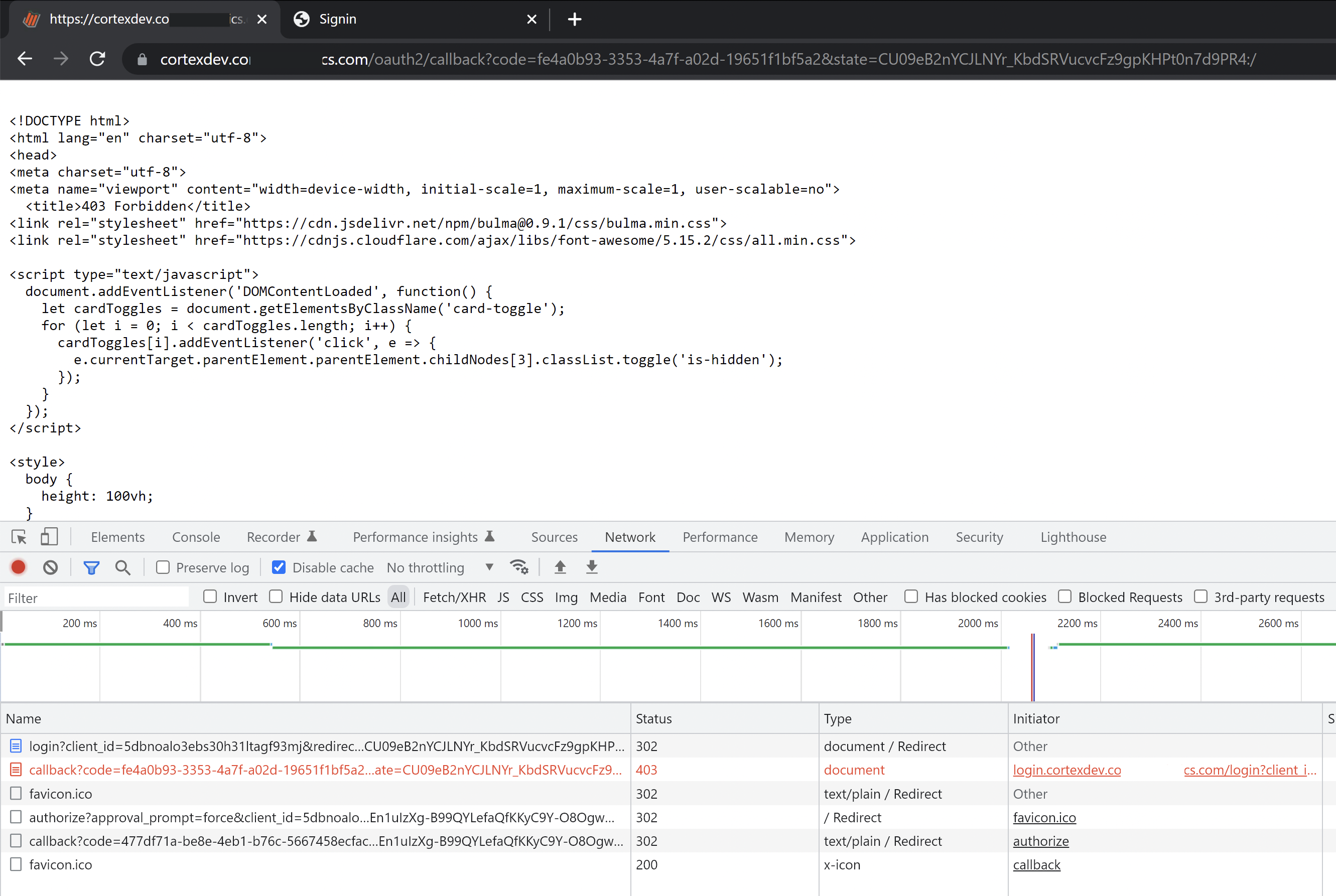Image resolution: width=1336 pixels, height=896 pixels.
Task: Click the record network log button
Action: click(18, 567)
